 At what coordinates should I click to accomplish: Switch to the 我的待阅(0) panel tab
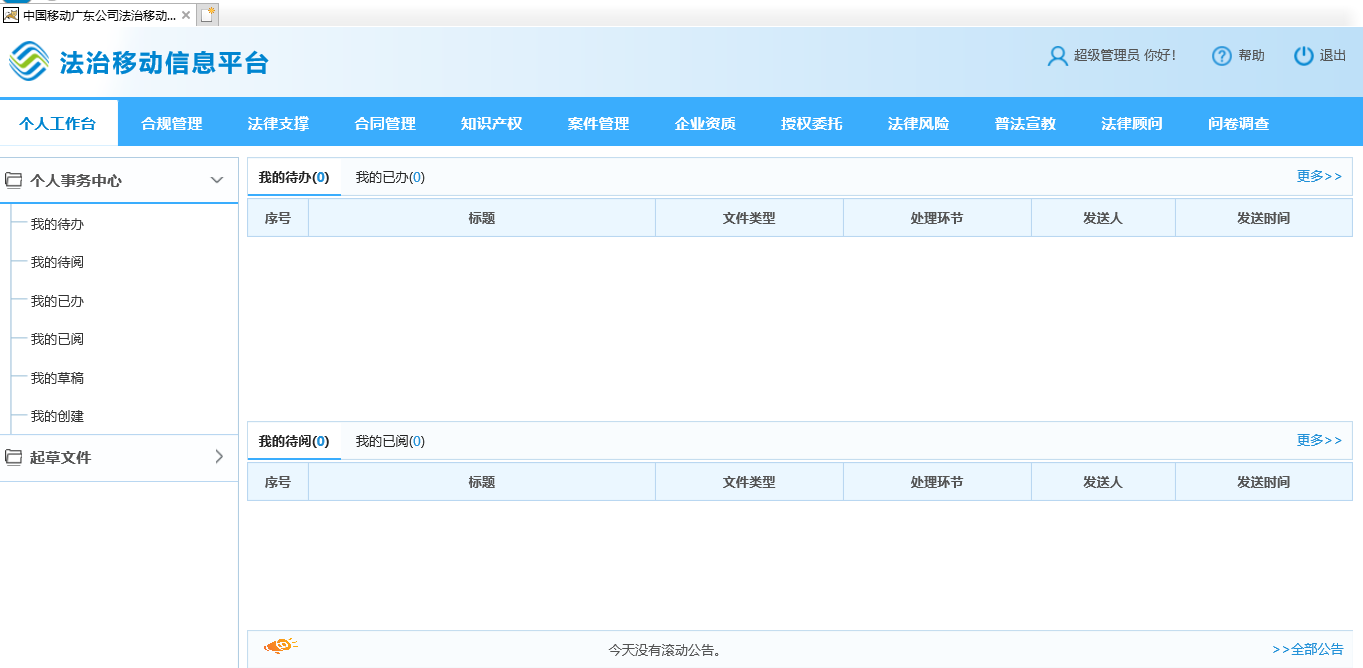click(294, 441)
